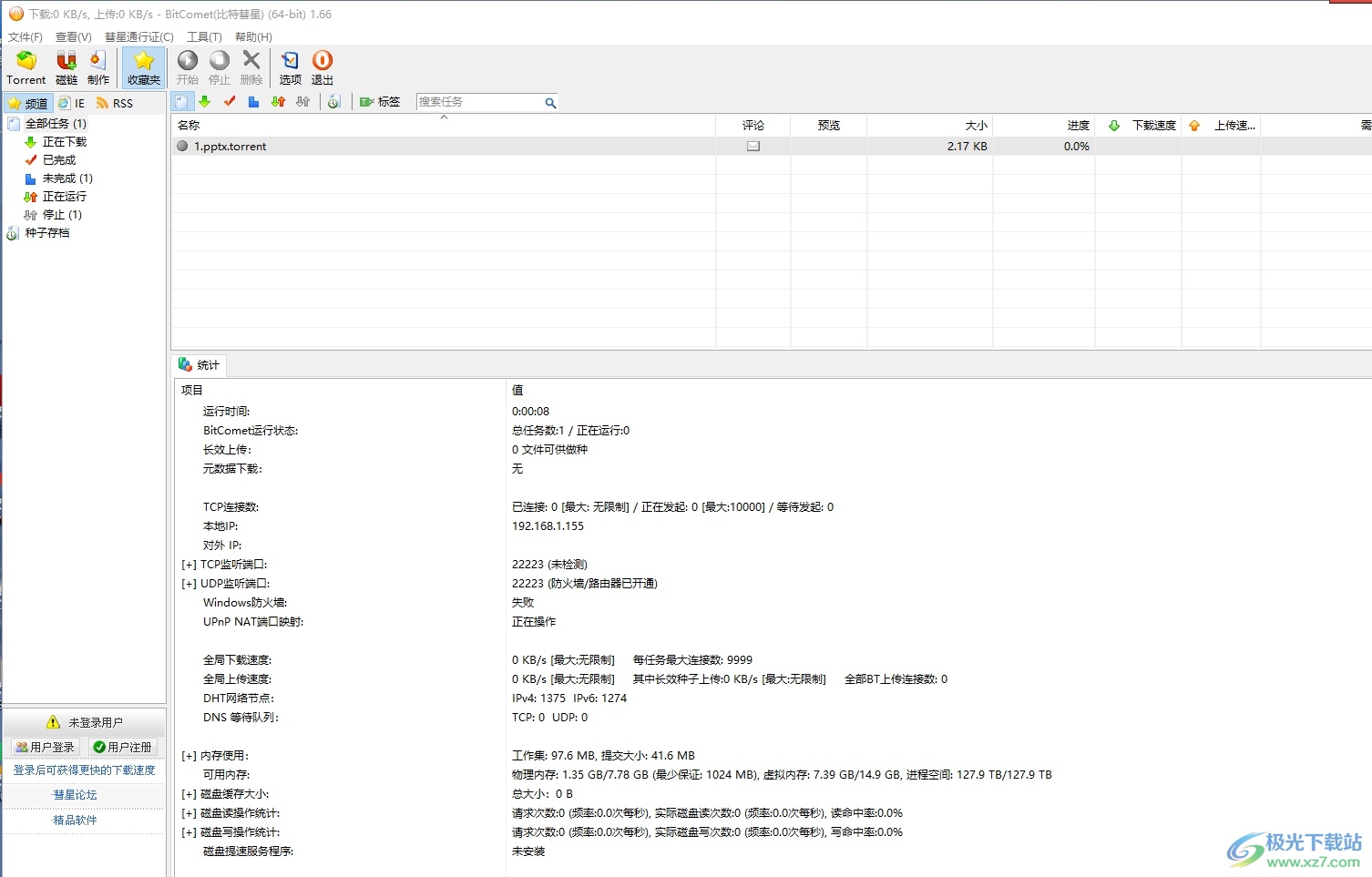Click the 用户登录 button
This screenshot has height=877, width=1372.
46,747
